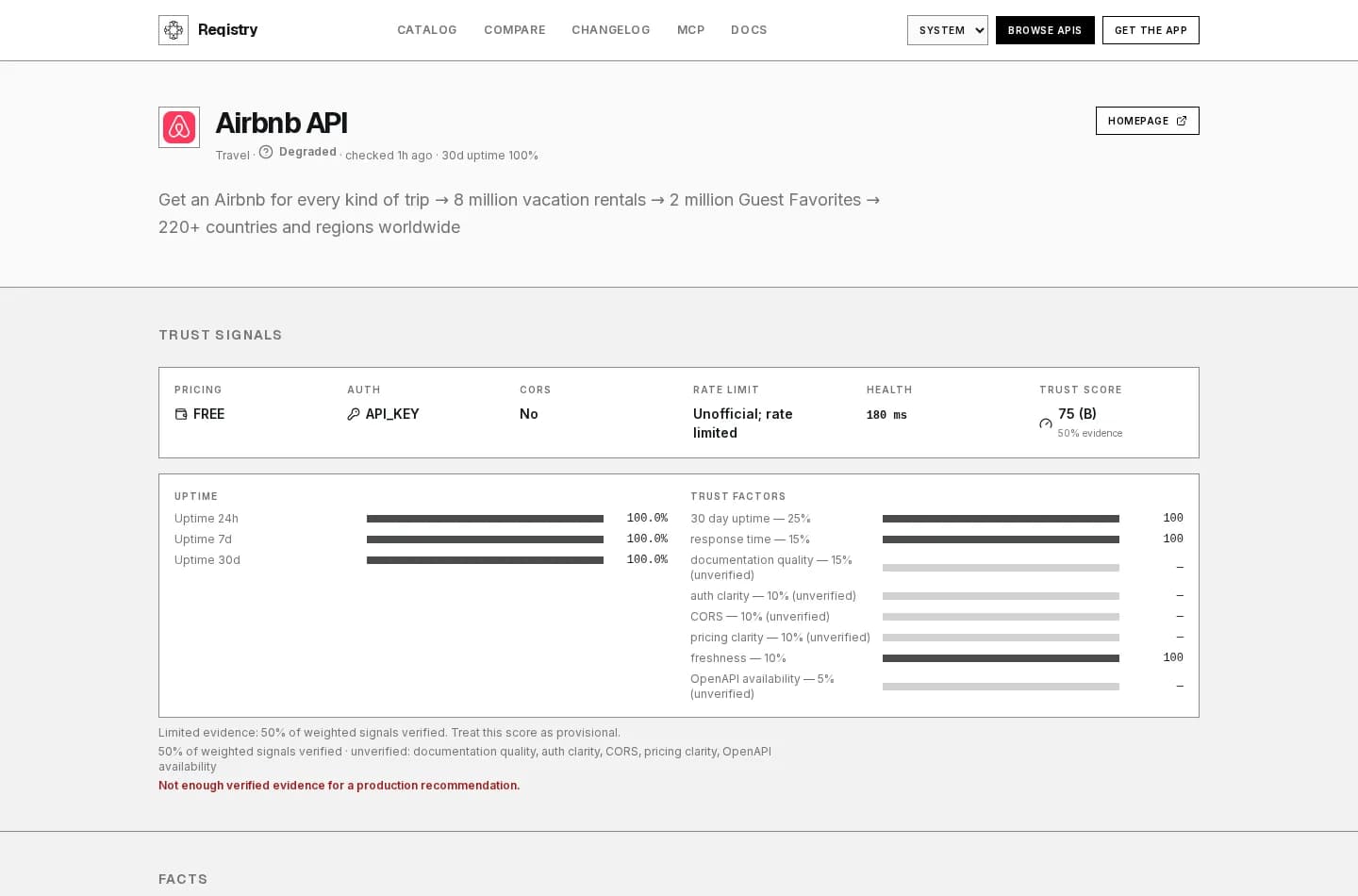Viewport: 1358px width, 896px height.
Task: Open the Catalog nav item
Action: coord(427,30)
